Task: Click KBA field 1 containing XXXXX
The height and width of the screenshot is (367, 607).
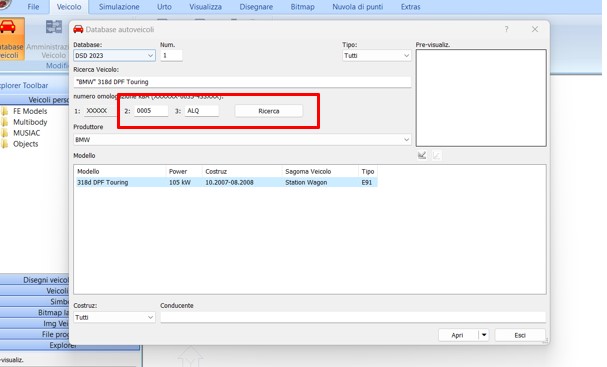Action: (100, 111)
